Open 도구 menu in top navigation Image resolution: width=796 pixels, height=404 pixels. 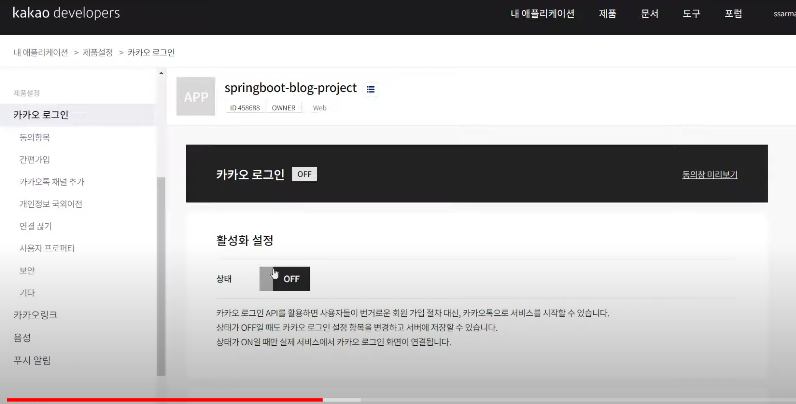tap(691, 14)
